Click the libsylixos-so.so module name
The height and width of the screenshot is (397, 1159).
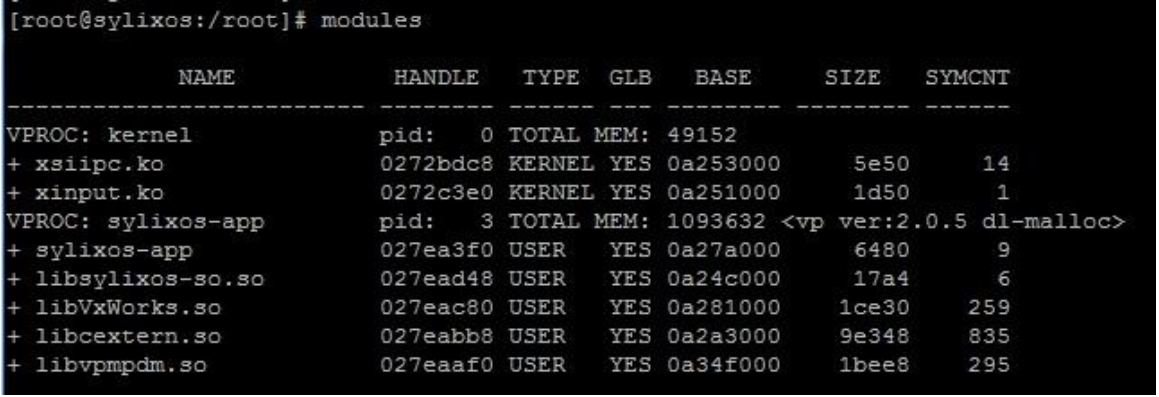(x=149, y=279)
